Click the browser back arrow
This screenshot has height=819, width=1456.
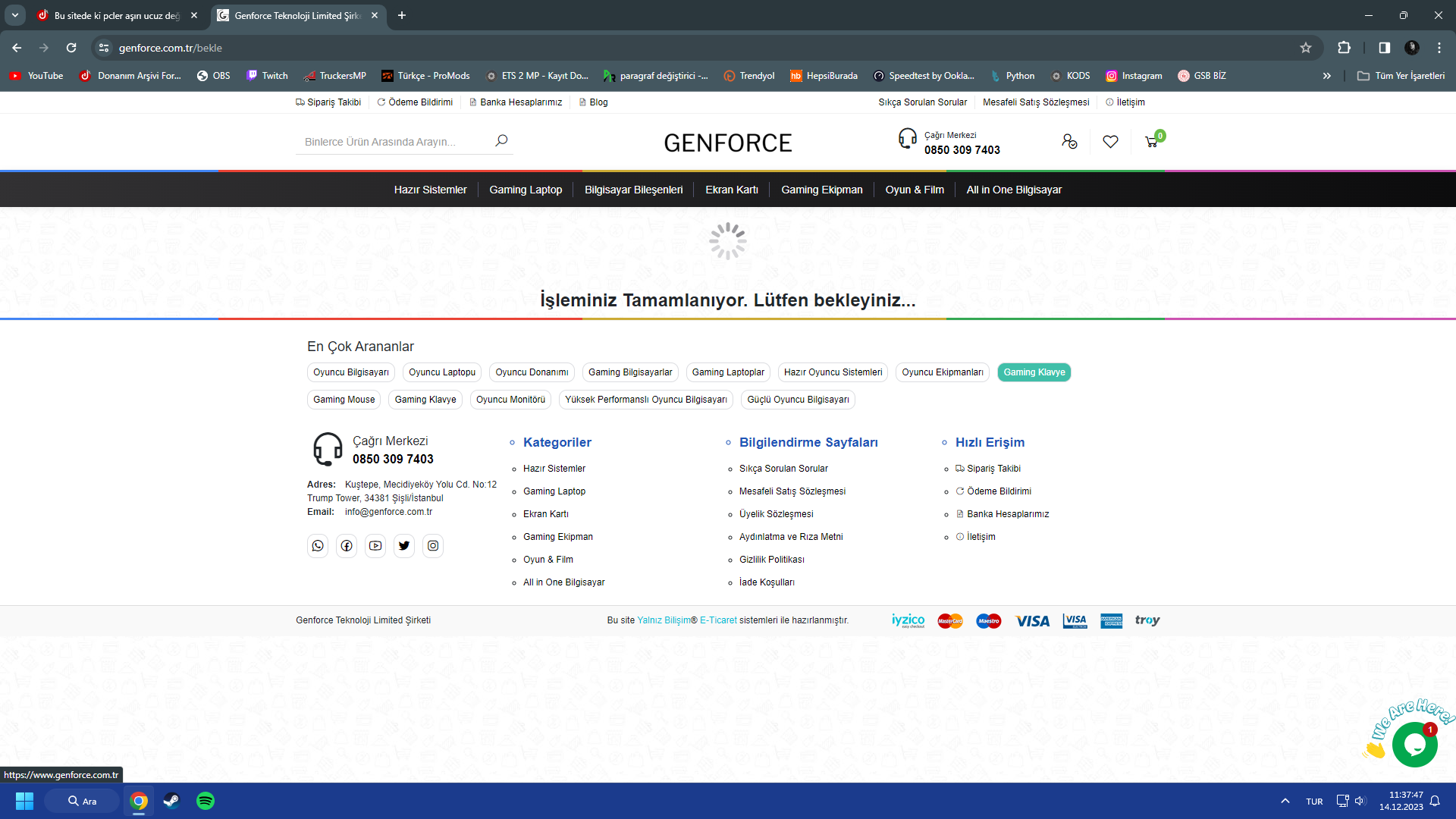[17, 48]
